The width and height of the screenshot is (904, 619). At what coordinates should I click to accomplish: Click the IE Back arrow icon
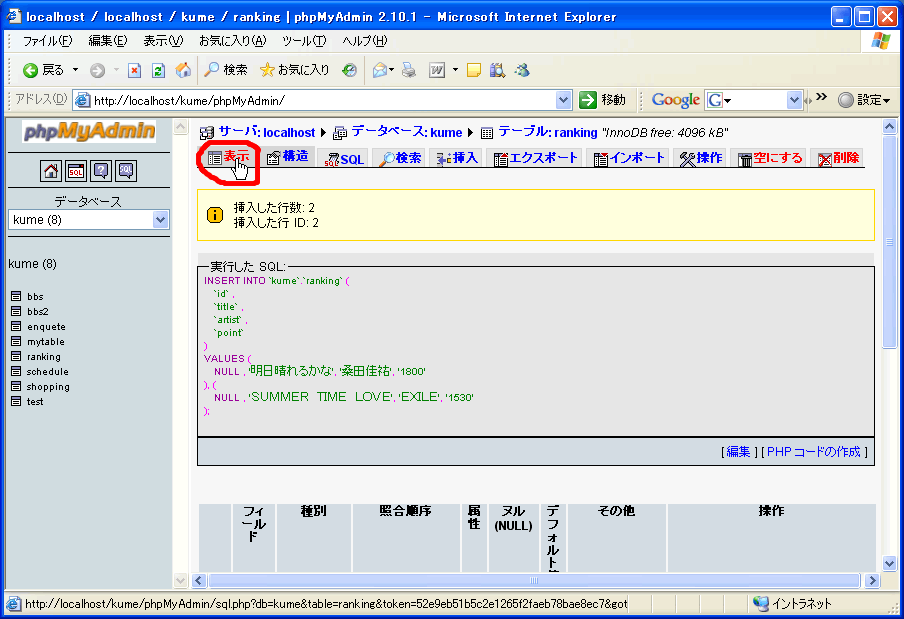coord(30,70)
